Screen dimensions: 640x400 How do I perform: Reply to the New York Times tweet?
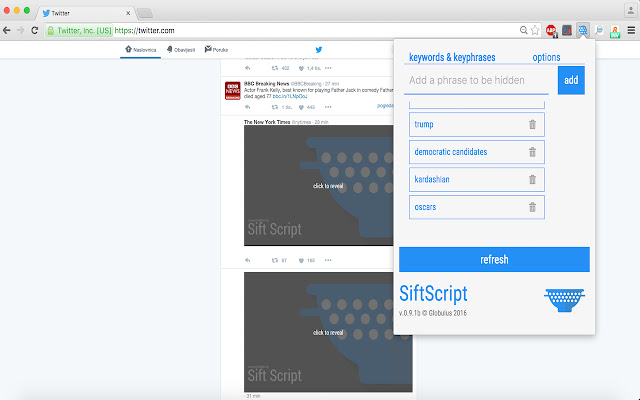click(x=247, y=260)
